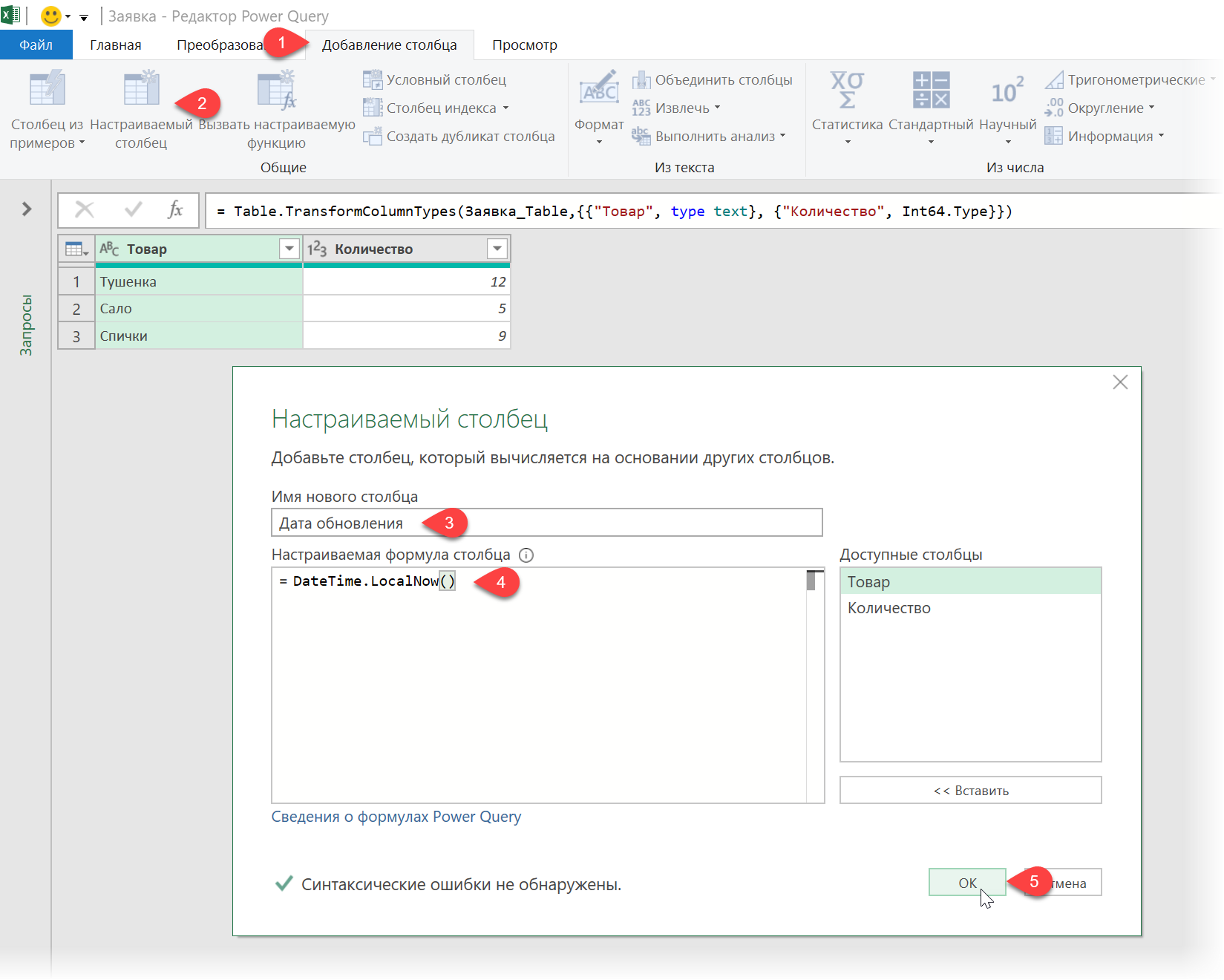1224x980 pixels.
Task: Click the Имя нового столбца field
Action: coord(547,523)
